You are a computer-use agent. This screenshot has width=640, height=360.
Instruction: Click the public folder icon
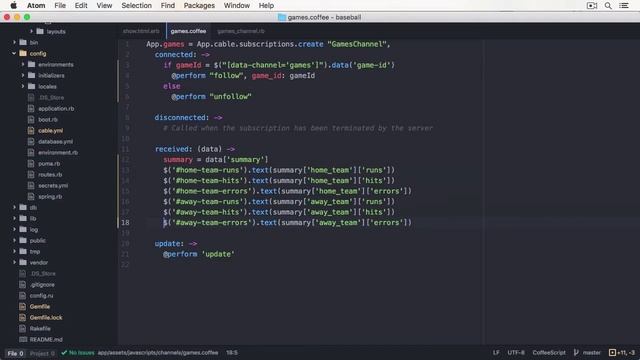click(x=23, y=240)
